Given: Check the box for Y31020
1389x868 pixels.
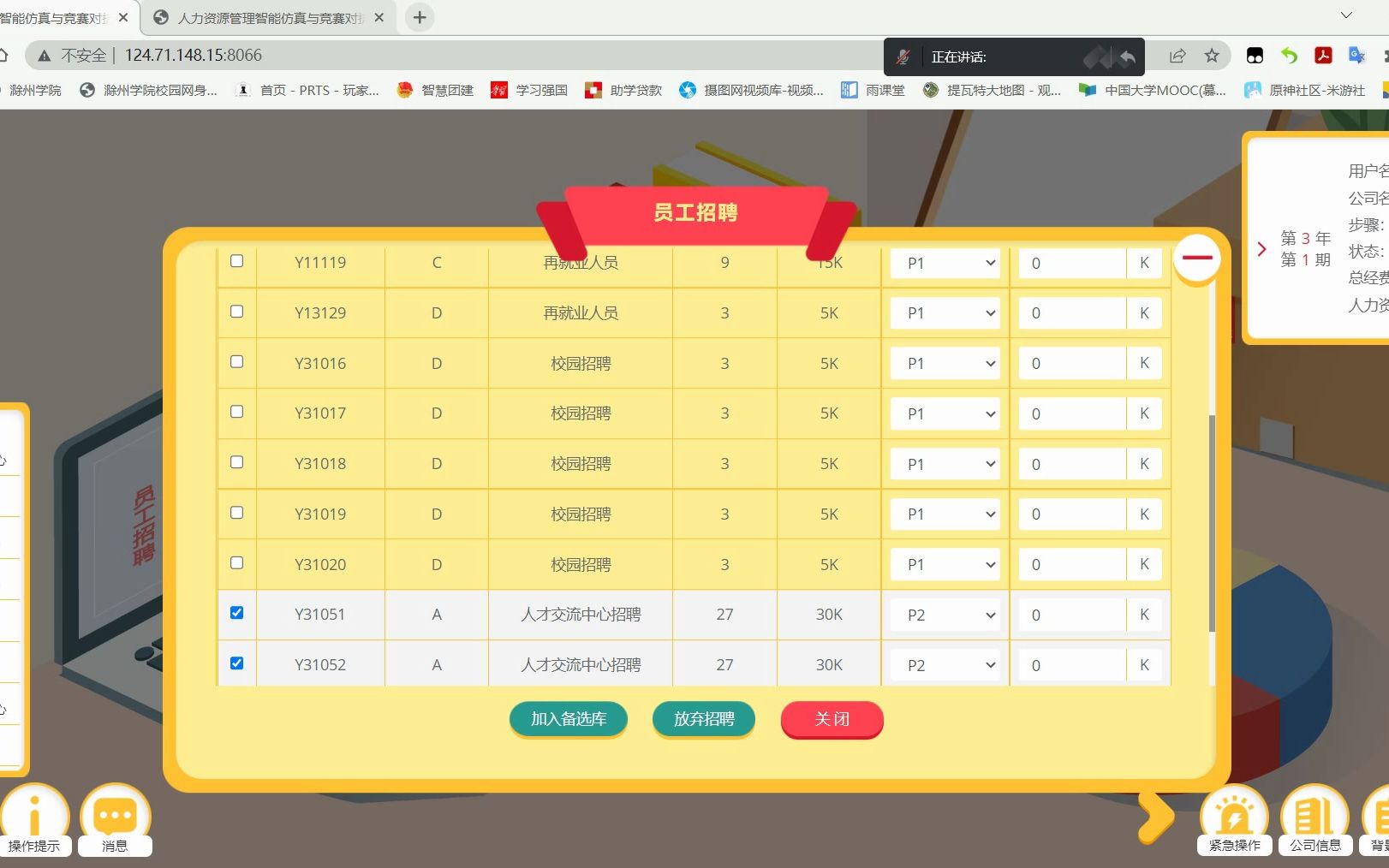Looking at the screenshot, I should [237, 563].
